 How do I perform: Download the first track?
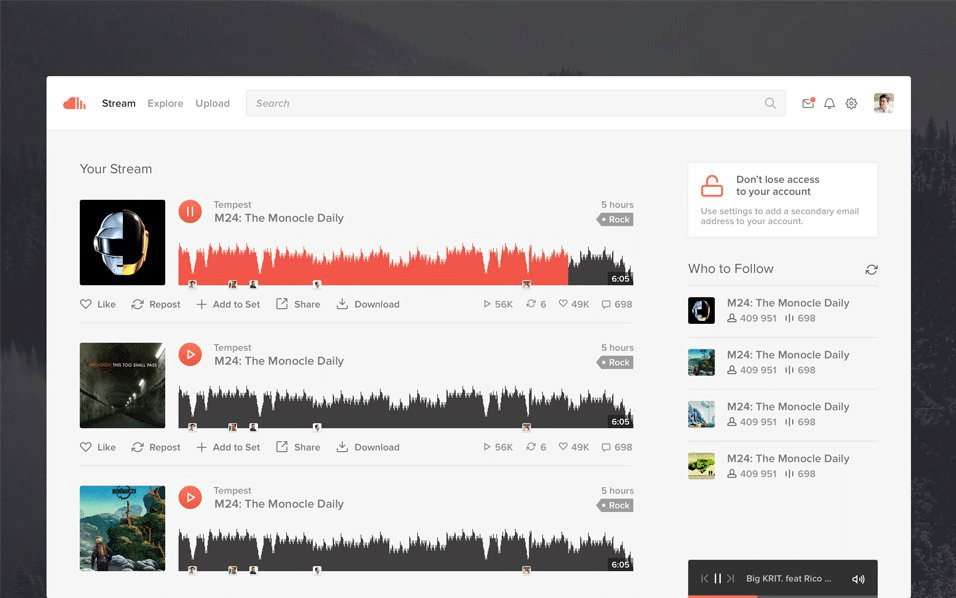pyautogui.click(x=368, y=304)
